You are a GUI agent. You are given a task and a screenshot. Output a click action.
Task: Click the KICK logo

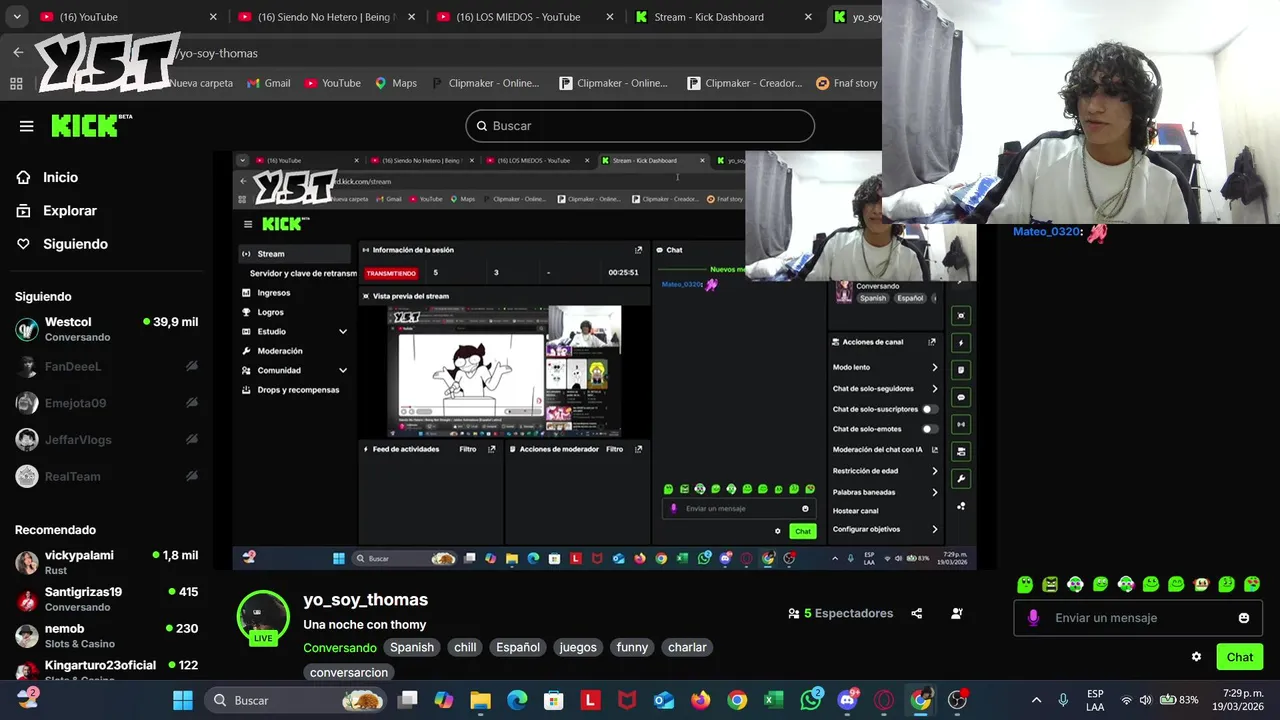(91, 125)
